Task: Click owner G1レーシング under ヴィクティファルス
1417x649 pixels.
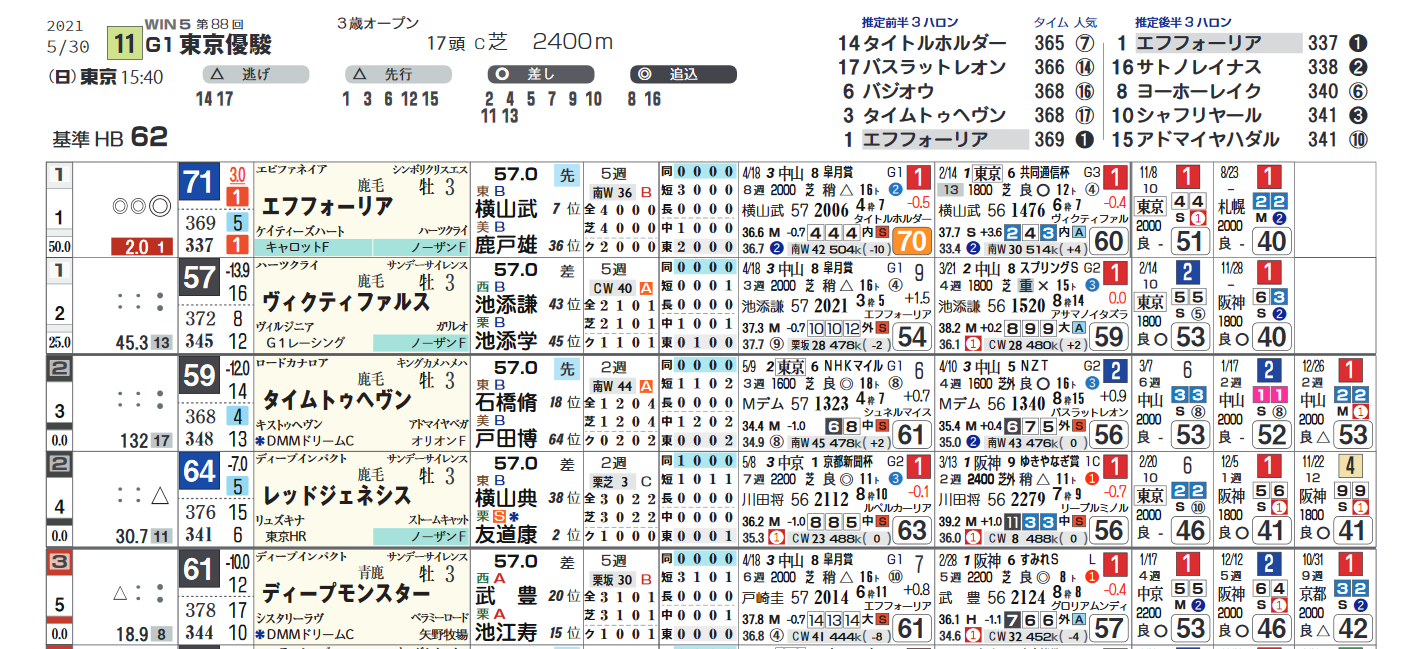Action: [304, 343]
